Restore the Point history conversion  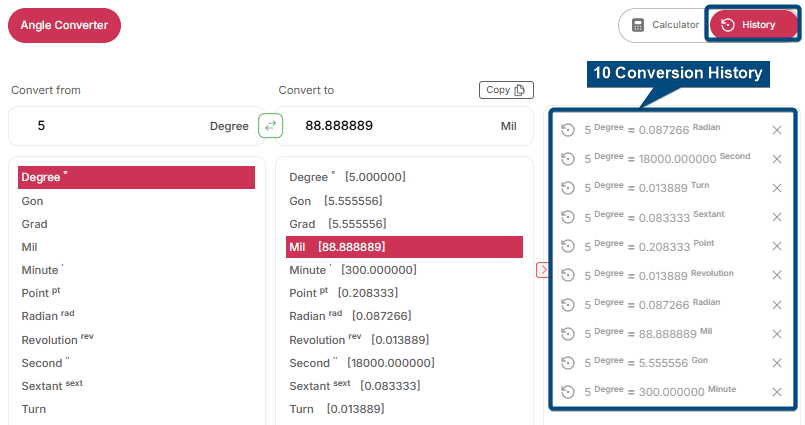(568, 246)
